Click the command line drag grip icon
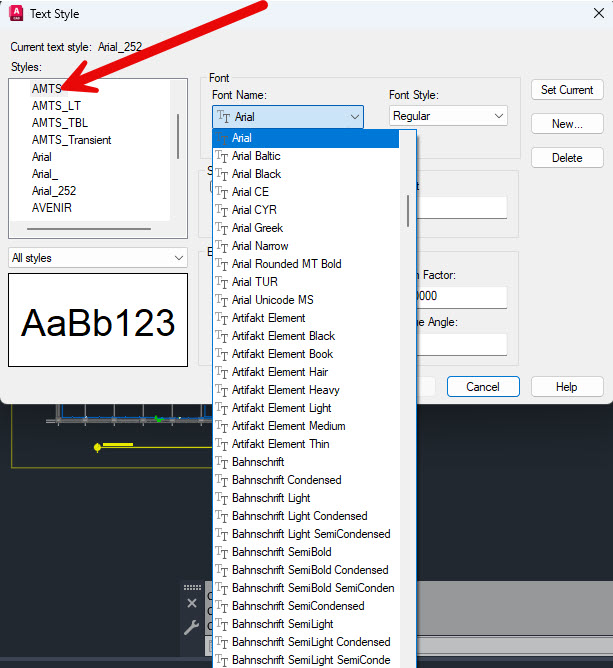The image size is (613, 668). pos(192,587)
